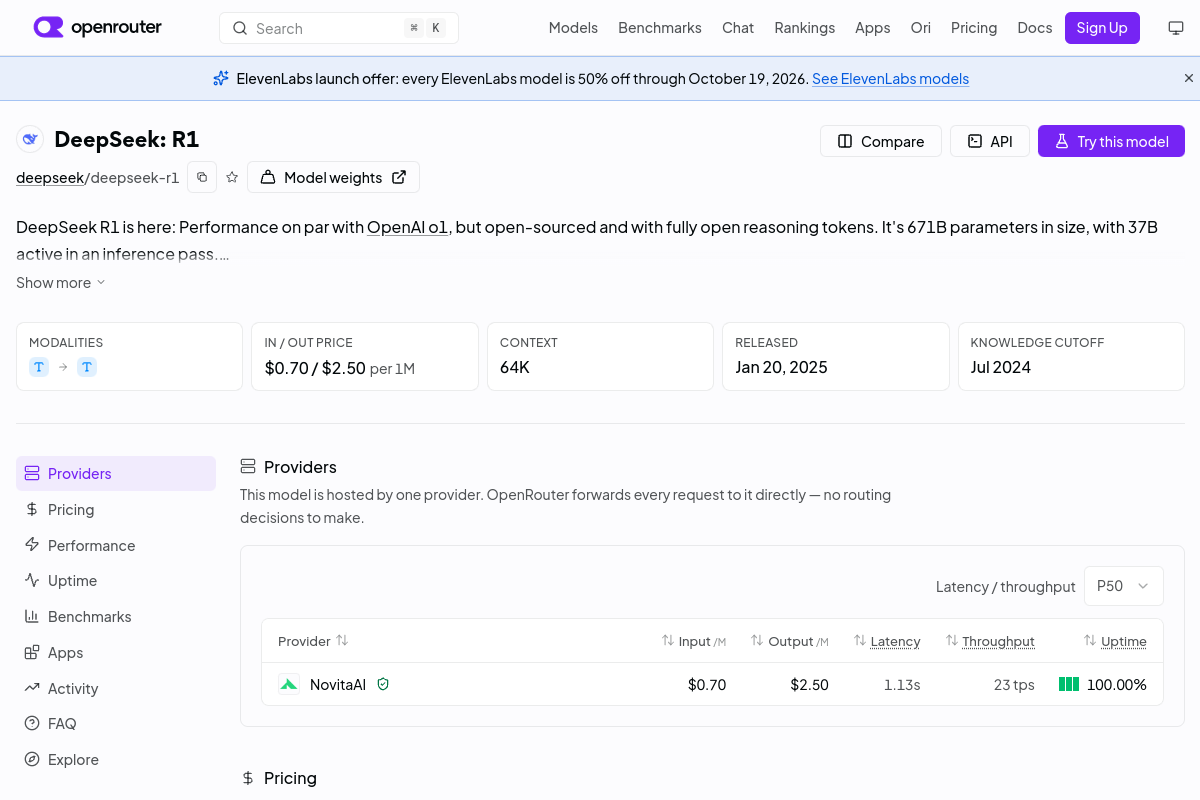This screenshot has height=800, width=1200.
Task: Click the input text modality icon
Action: coord(39,367)
